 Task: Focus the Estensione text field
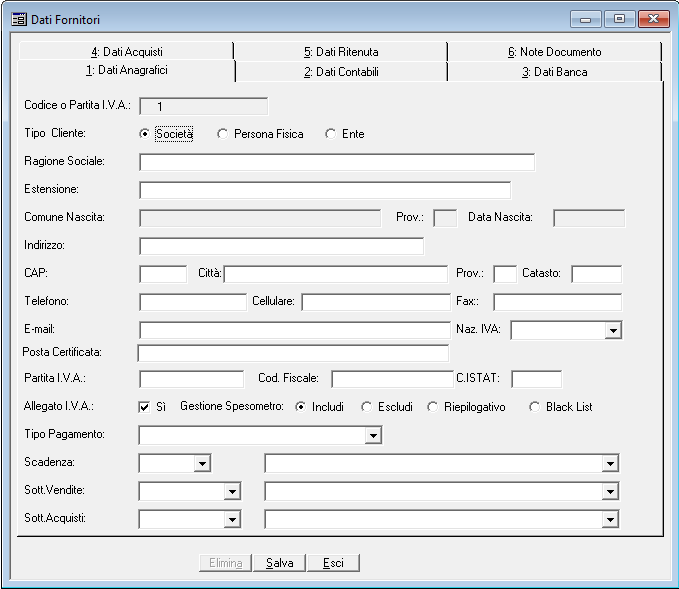coord(325,190)
